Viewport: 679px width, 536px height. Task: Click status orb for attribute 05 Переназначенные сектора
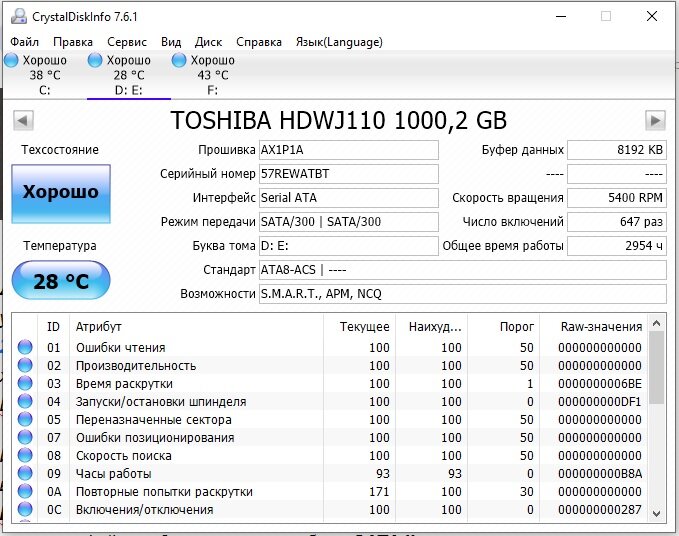(25, 420)
